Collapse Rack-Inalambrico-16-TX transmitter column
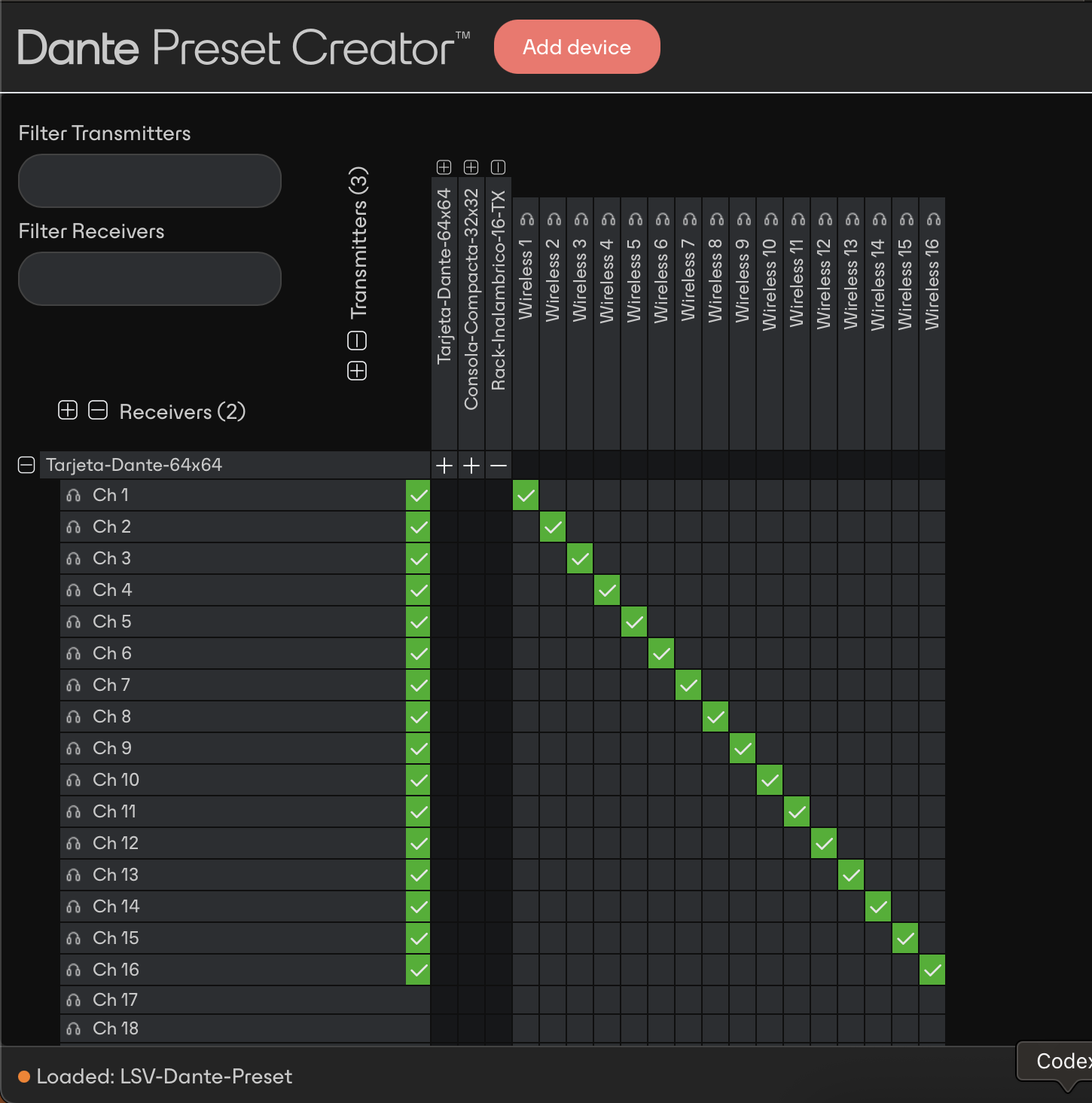Screen dimensions: 1092x1103 (x=499, y=167)
